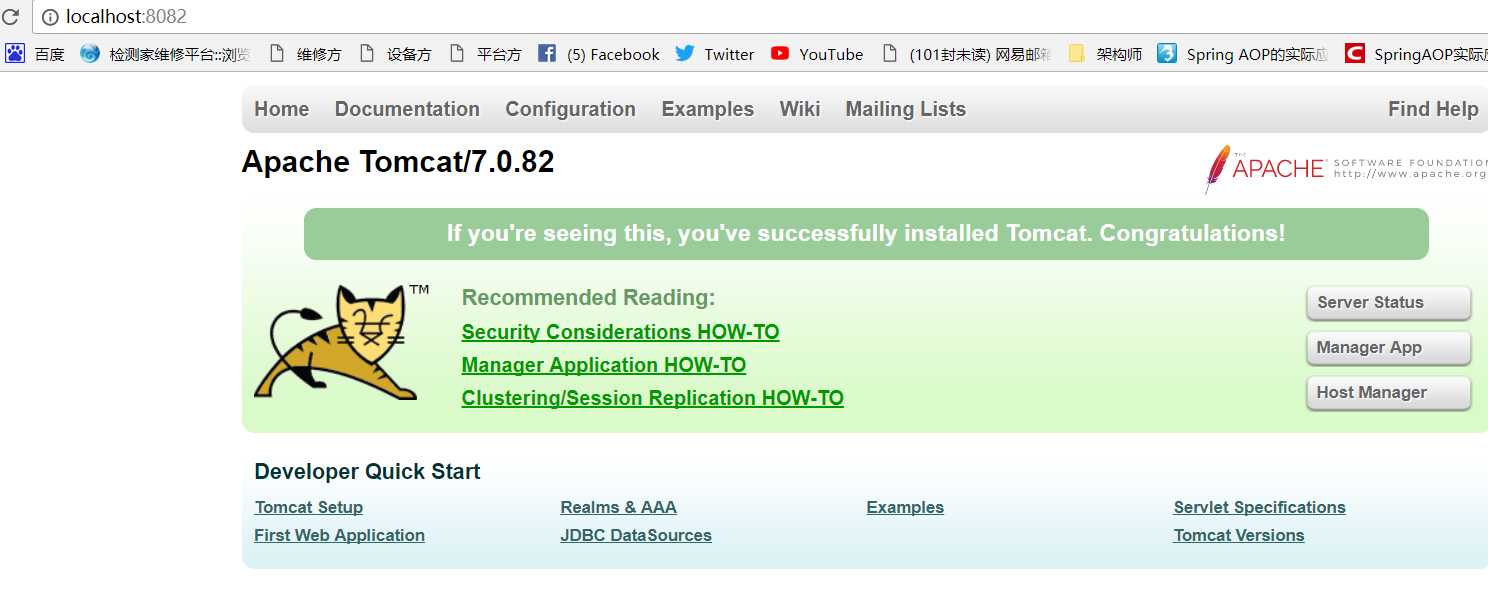Click the successfully installed Tomcat congratulations banner
Viewport: 1488px width, 589px height.
[x=866, y=234]
